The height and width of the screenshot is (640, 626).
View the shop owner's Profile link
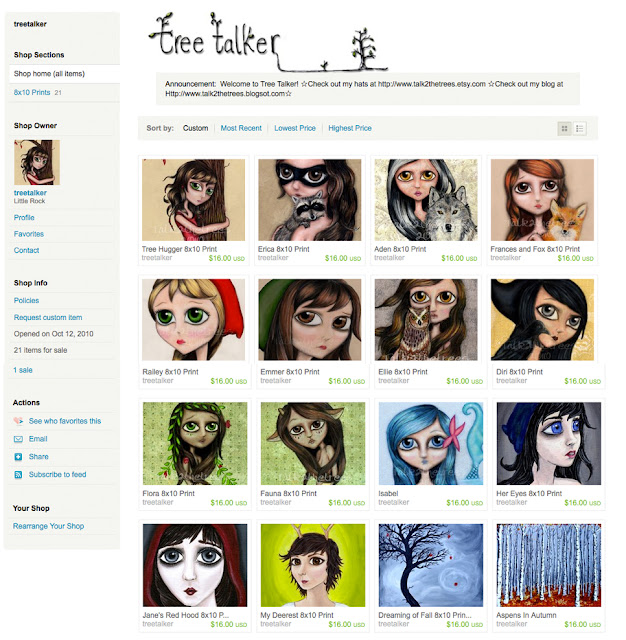[x=24, y=218]
